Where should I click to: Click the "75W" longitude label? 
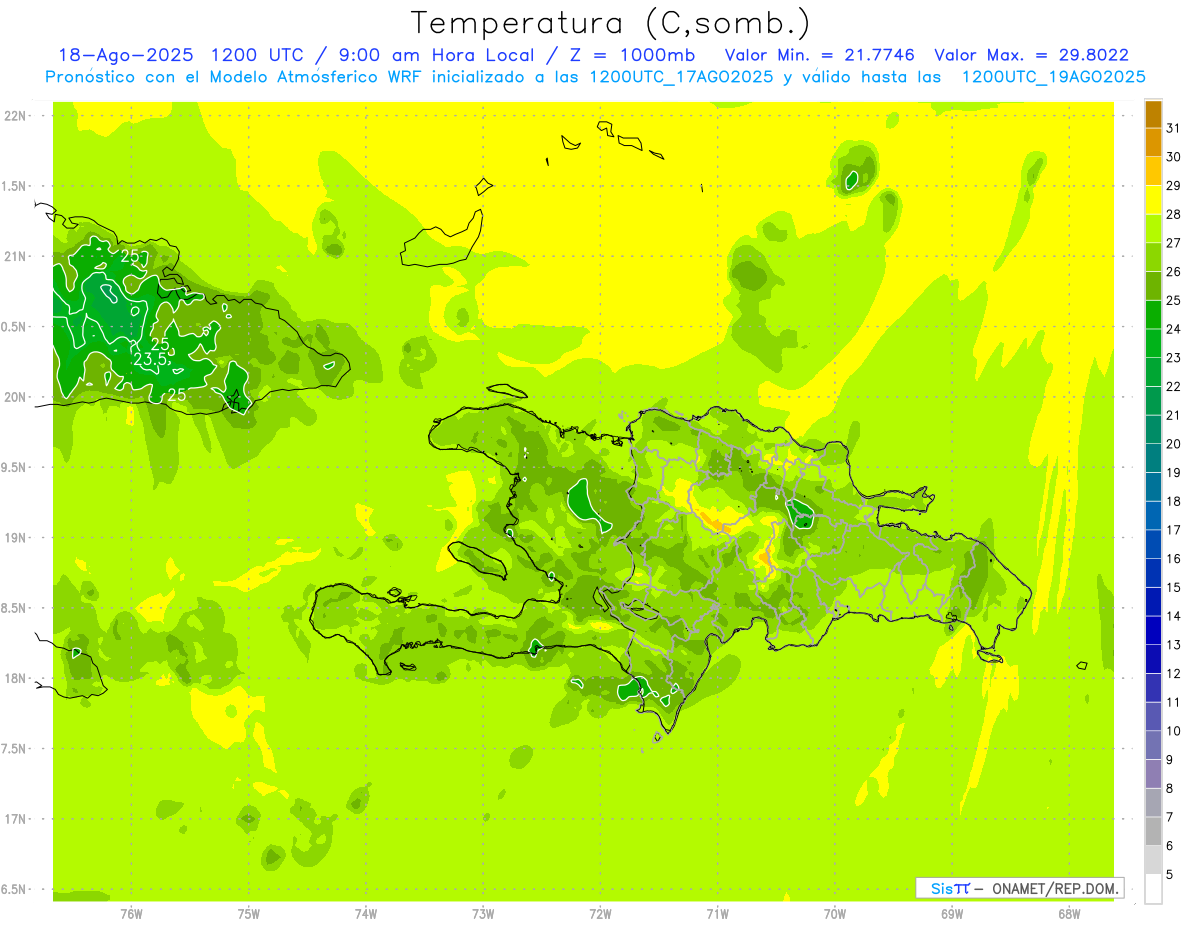pyautogui.click(x=249, y=913)
